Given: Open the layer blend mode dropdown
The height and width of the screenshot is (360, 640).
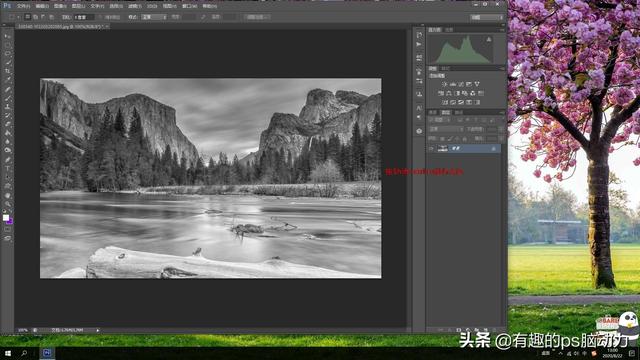Looking at the screenshot, I should click(x=446, y=129).
